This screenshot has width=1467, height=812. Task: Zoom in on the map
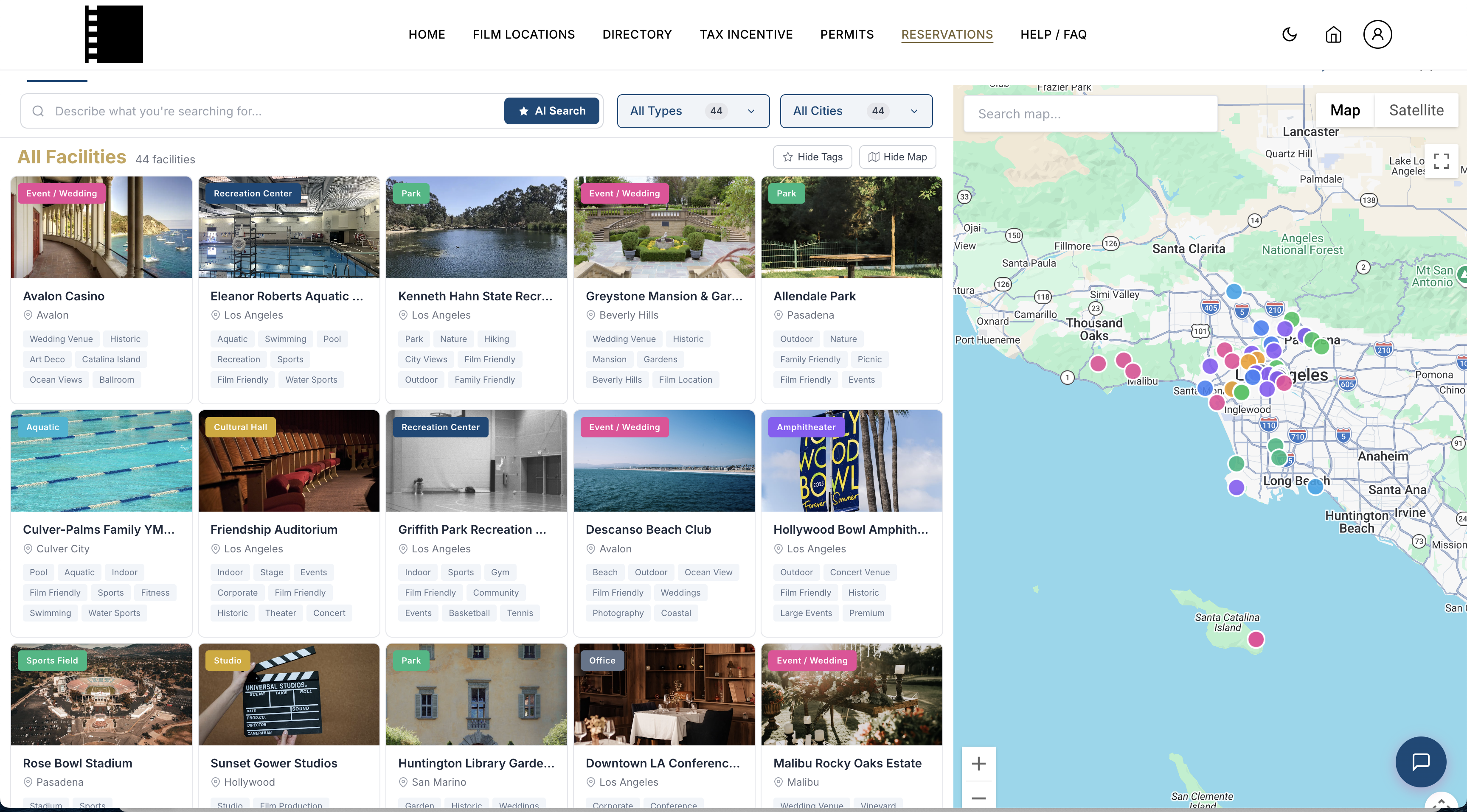coord(978,764)
